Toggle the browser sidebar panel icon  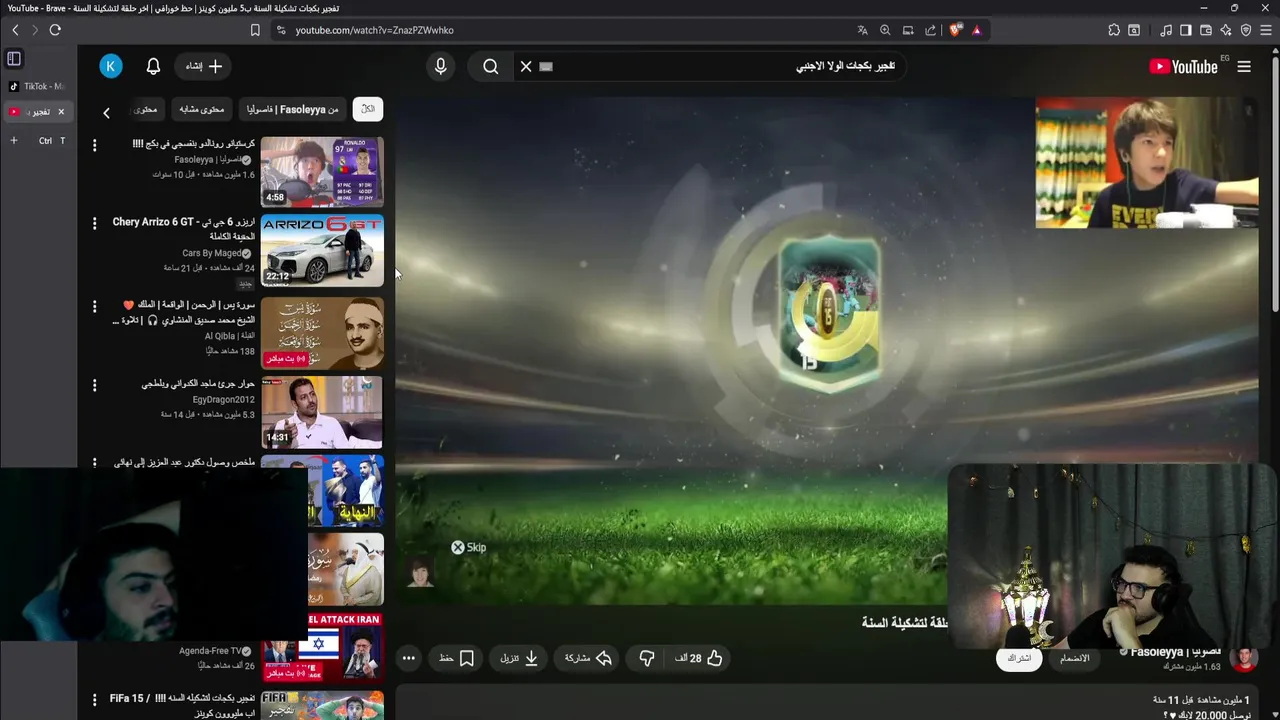pyautogui.click(x=1185, y=30)
